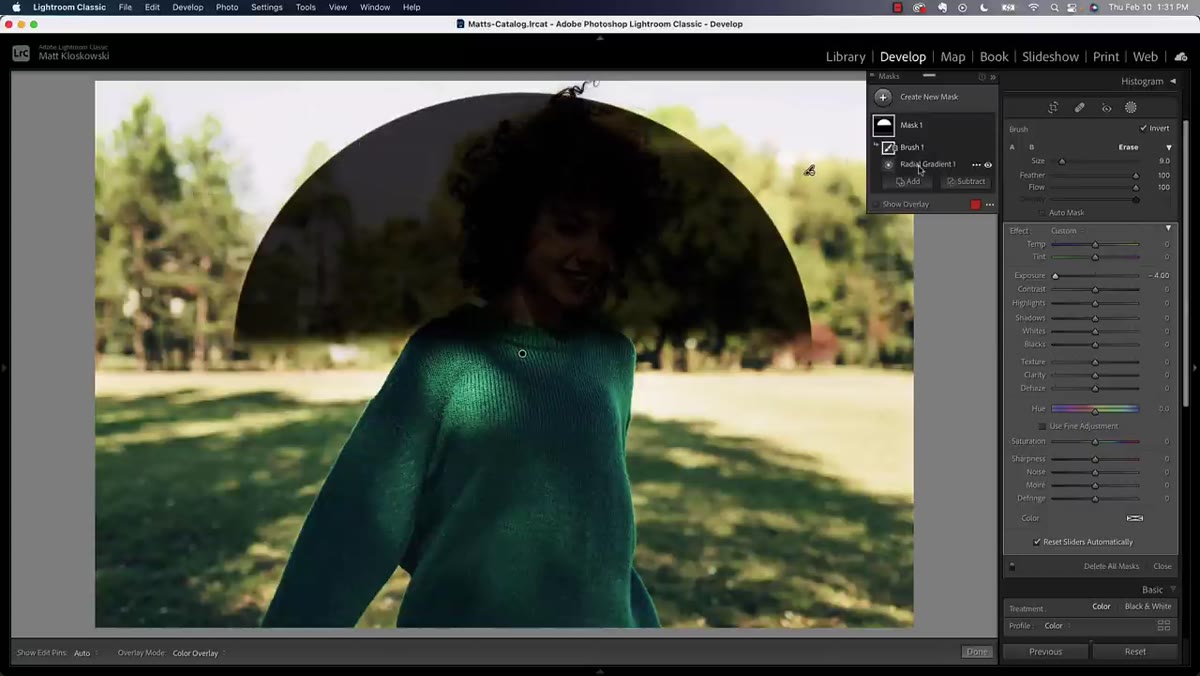Open profile browser grid icon
Image resolution: width=1200 pixels, height=676 pixels.
tap(1163, 625)
